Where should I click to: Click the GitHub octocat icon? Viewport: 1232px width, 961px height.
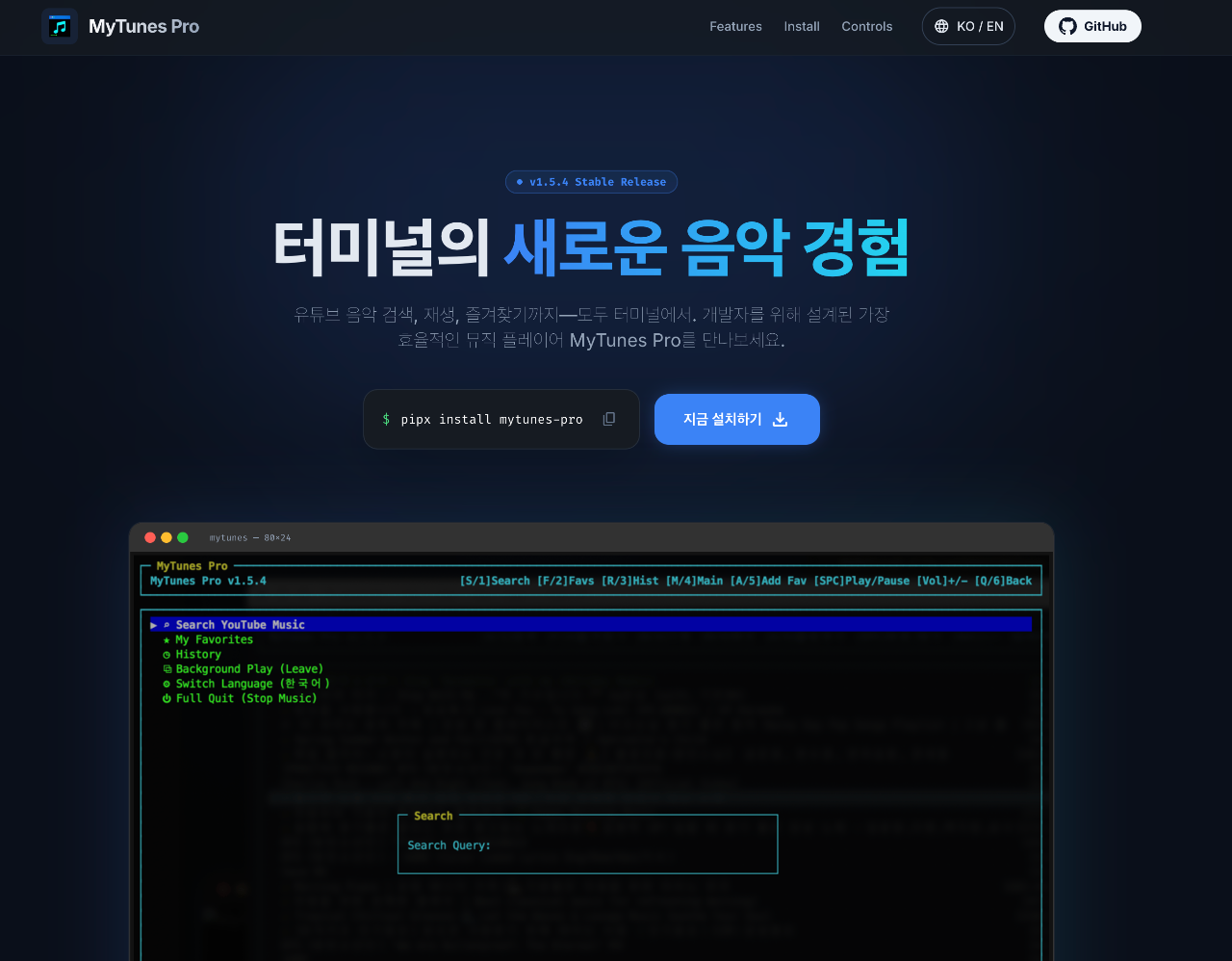1067,27
